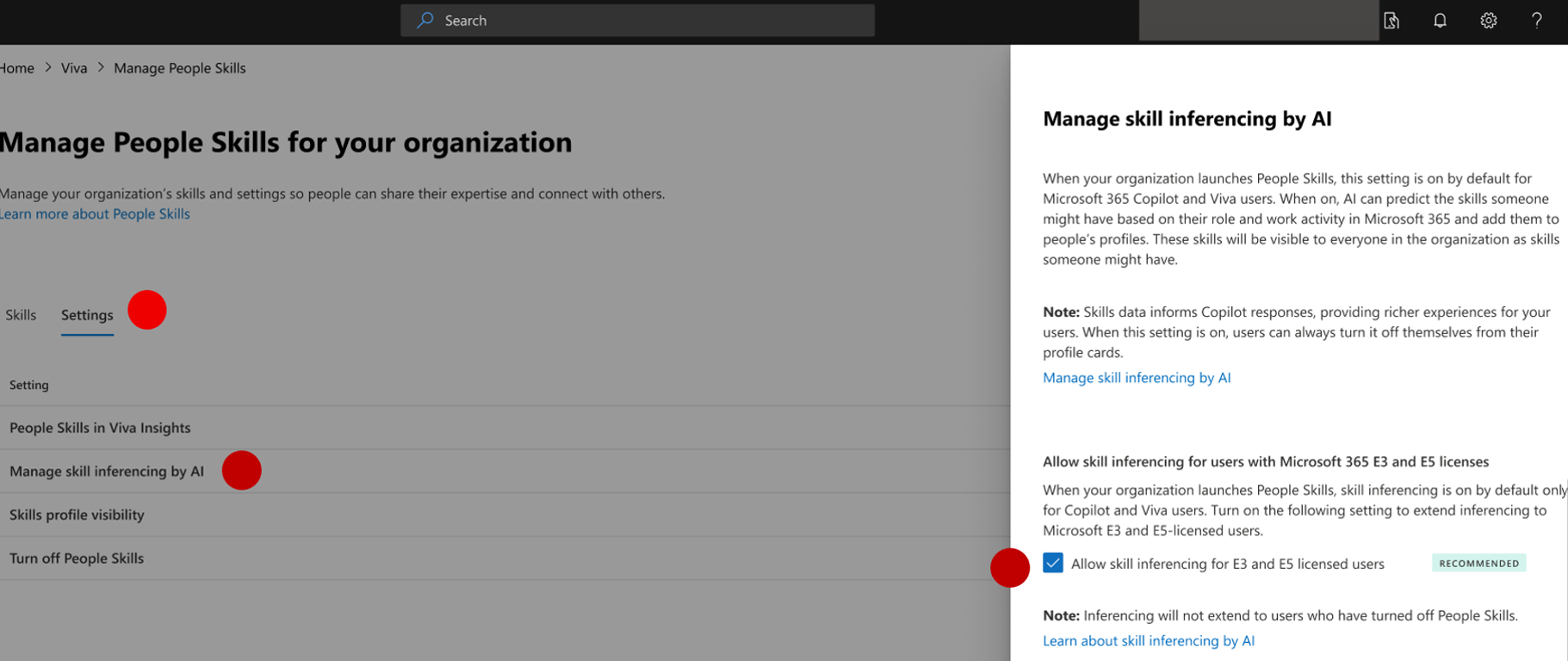1568x661 pixels.
Task: Open the Learn about skill inferencing by AI link
Action: [x=1148, y=640]
